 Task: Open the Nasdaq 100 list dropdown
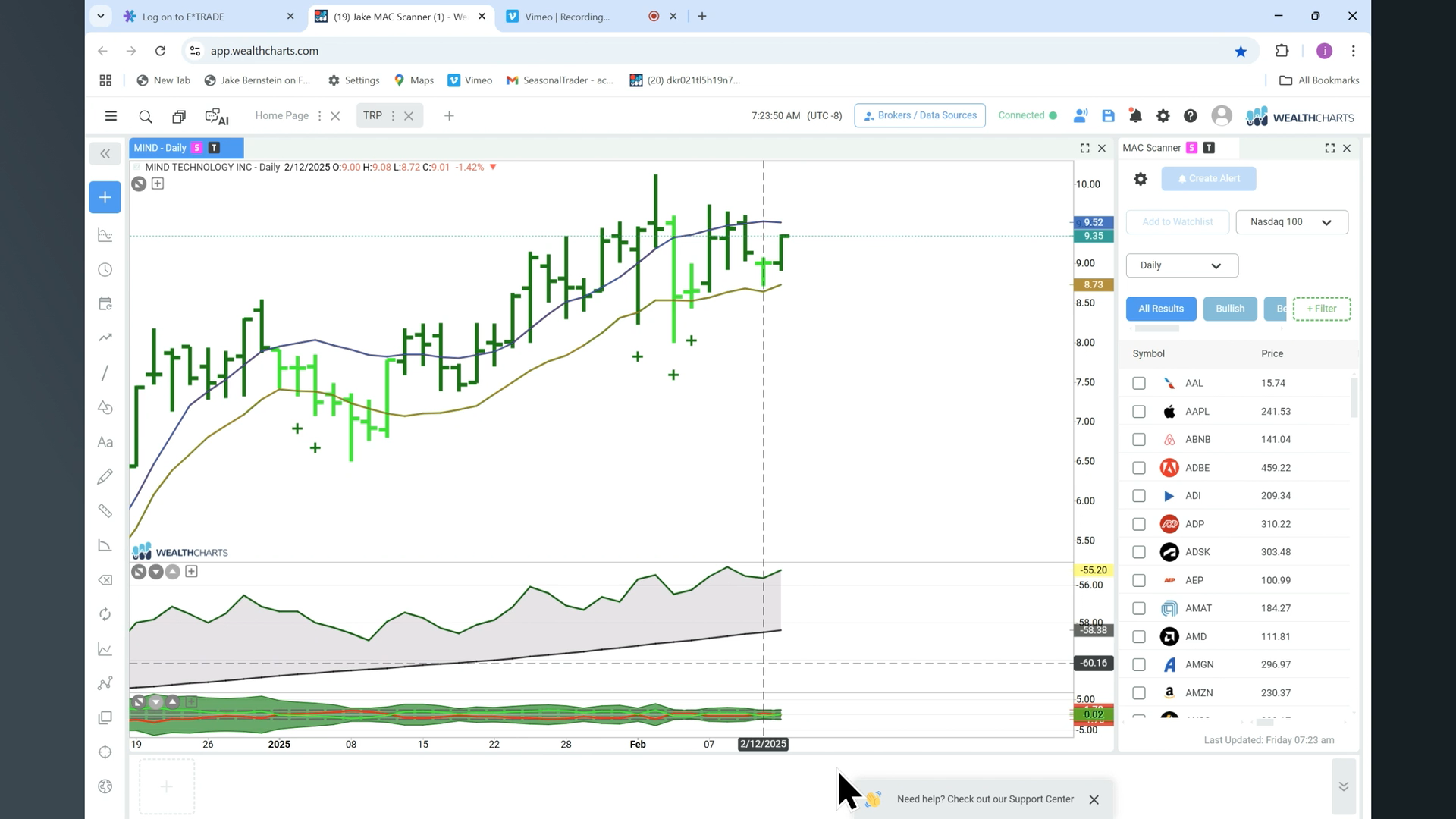1291,222
